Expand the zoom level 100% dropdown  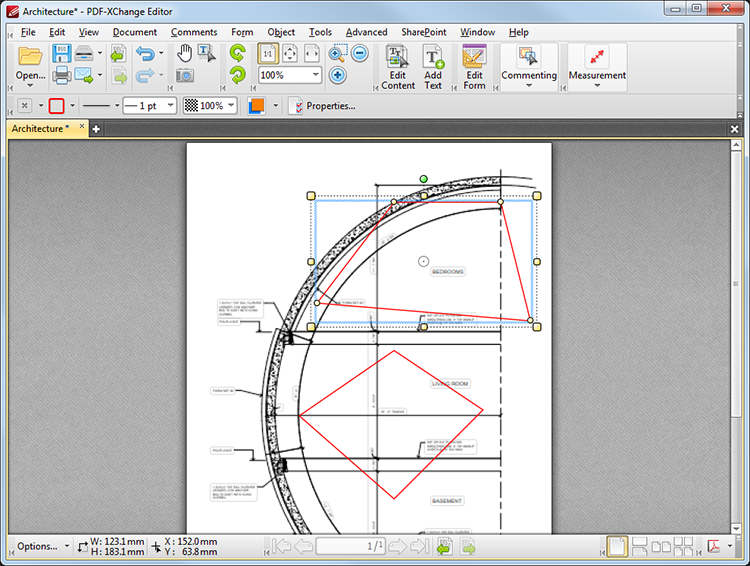coord(316,76)
